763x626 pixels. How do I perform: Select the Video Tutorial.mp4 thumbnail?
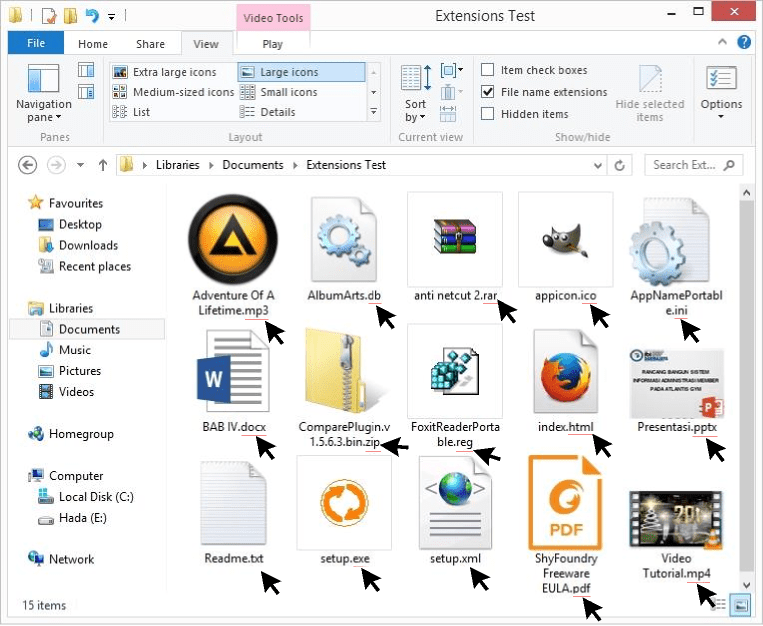coord(676,520)
